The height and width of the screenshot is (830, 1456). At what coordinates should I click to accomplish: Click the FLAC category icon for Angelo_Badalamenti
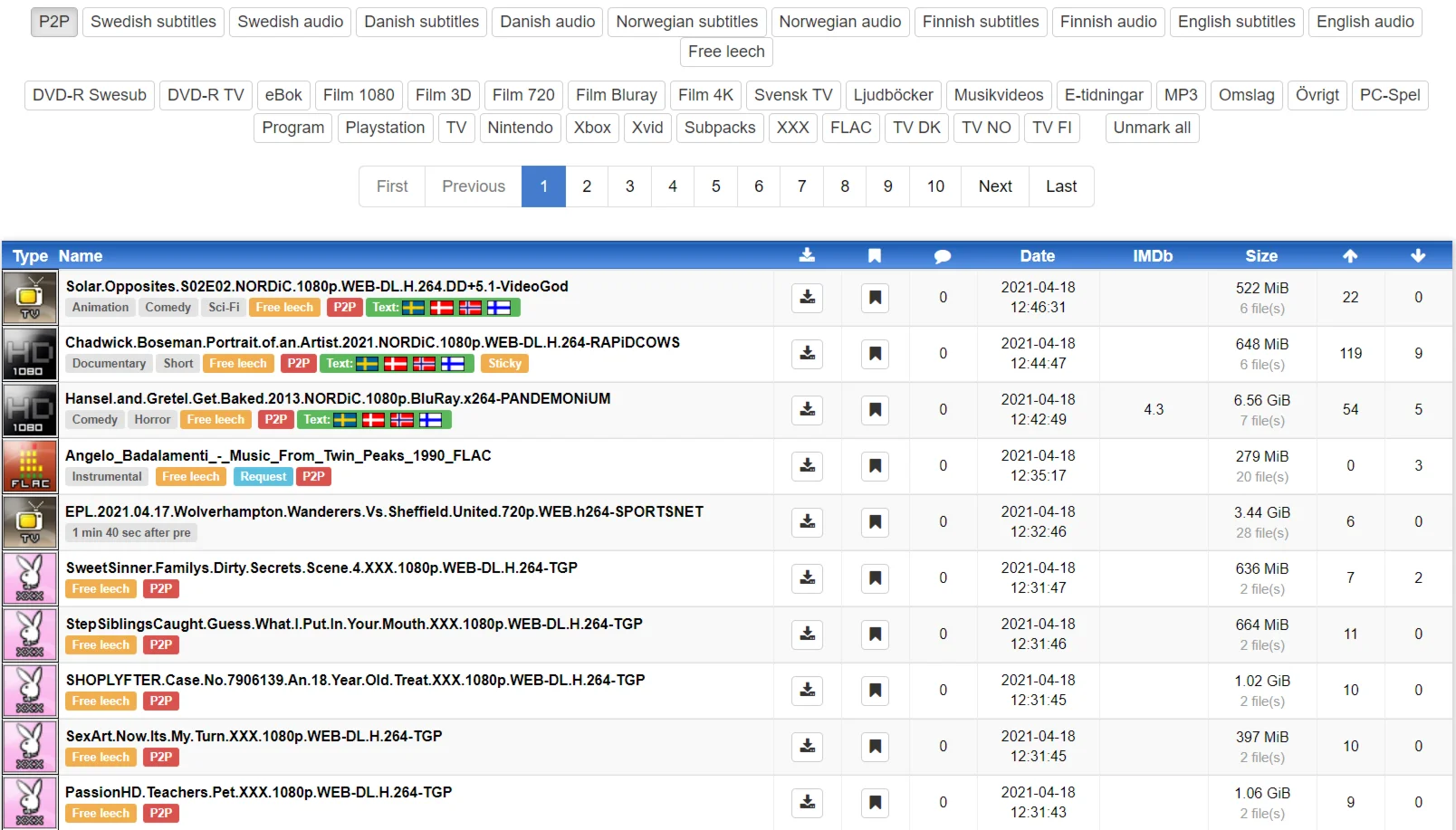tap(30, 466)
